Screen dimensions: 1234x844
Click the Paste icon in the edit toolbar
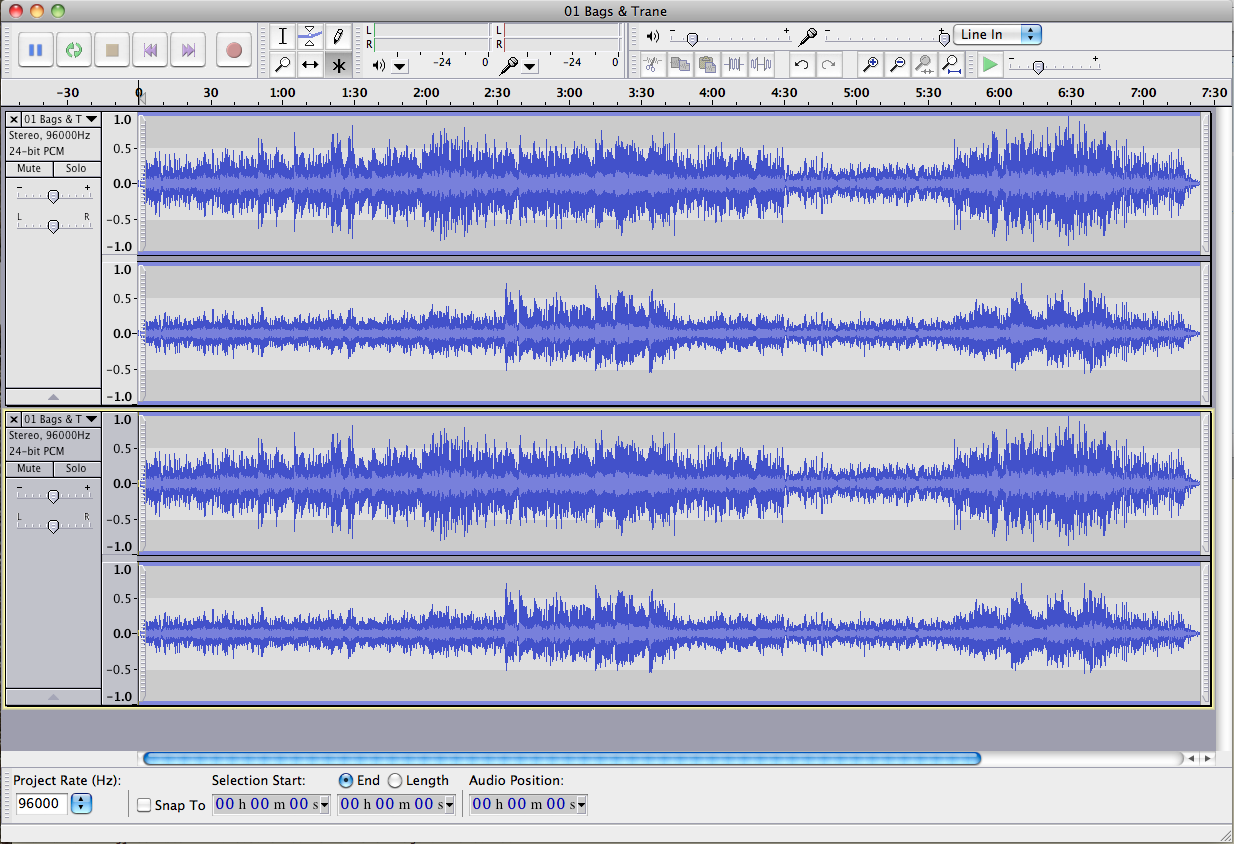(708, 65)
